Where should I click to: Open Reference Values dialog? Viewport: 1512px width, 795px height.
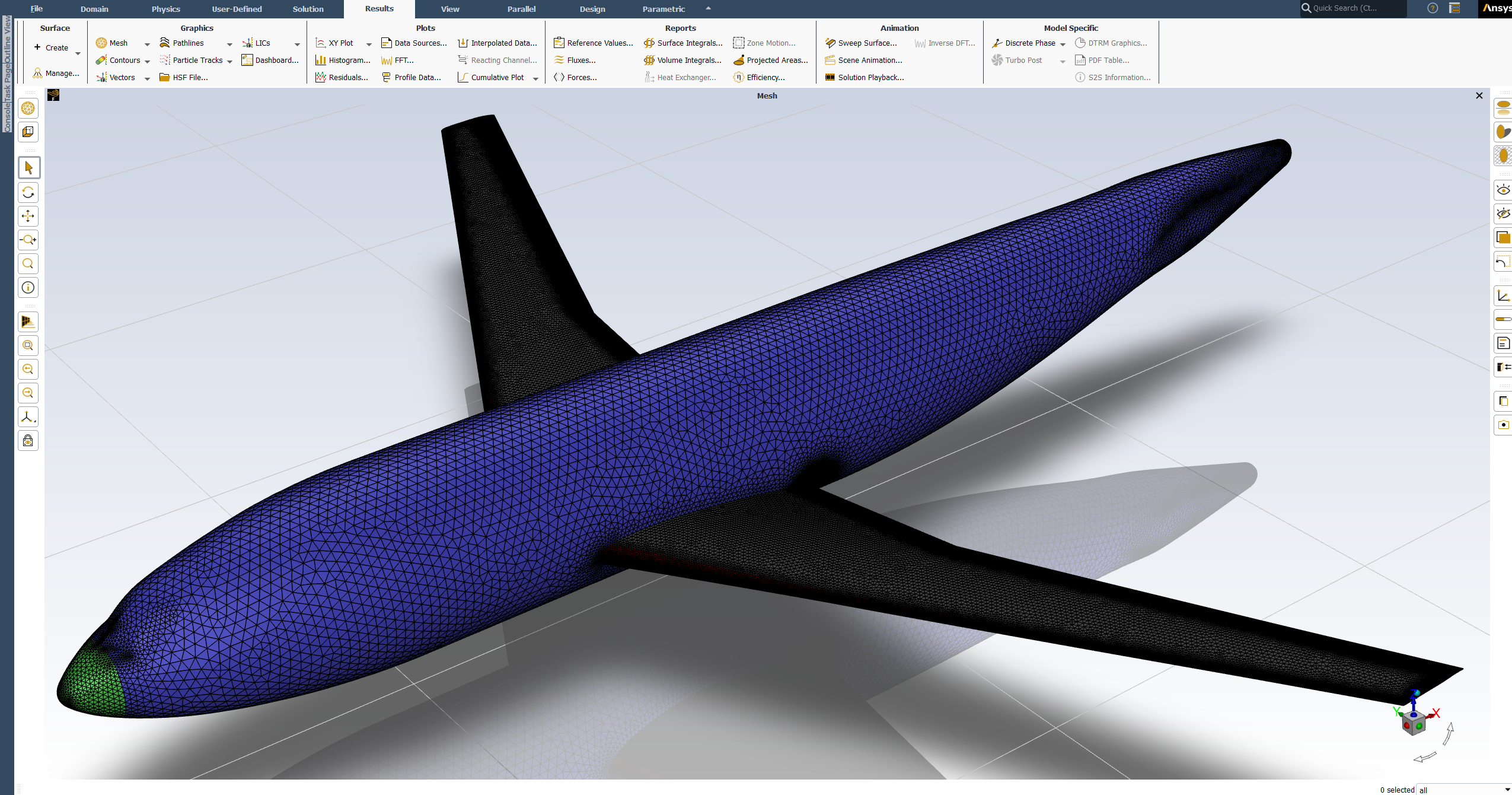593,43
